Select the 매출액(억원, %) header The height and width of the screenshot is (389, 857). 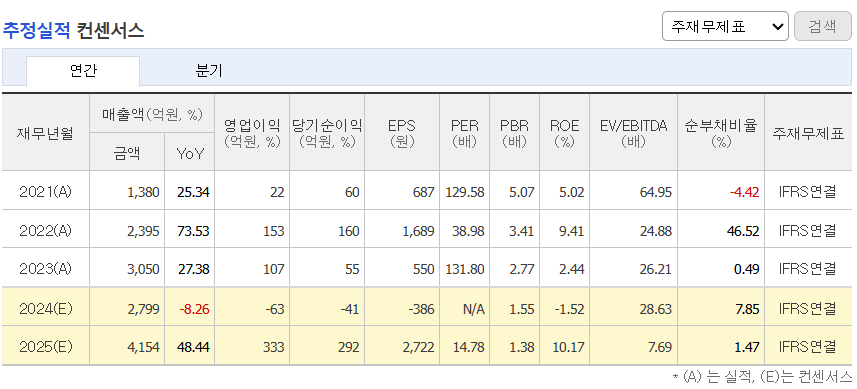[x=152, y=114]
